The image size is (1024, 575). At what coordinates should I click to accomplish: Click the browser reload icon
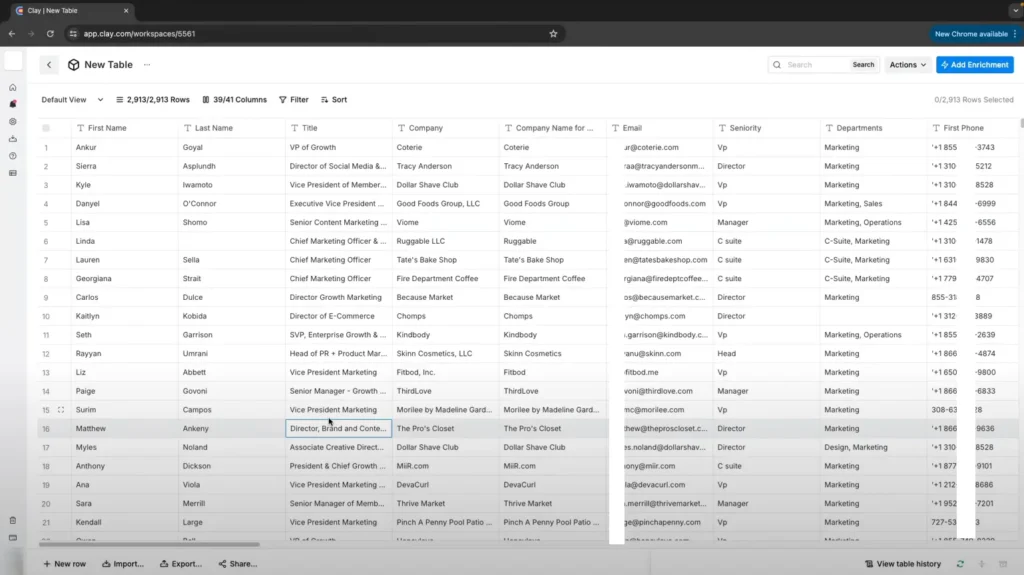50,33
